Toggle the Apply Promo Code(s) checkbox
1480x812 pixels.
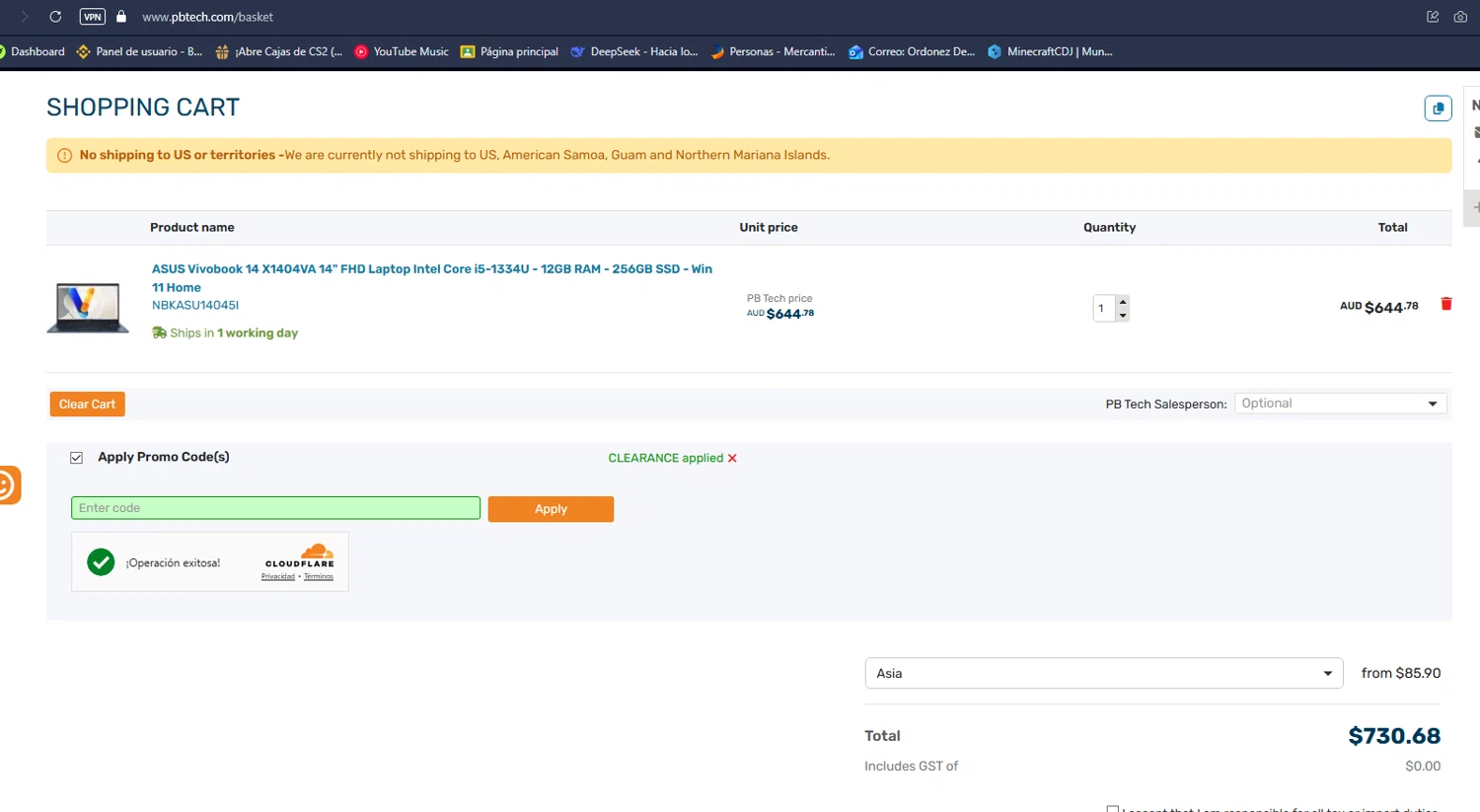76,458
